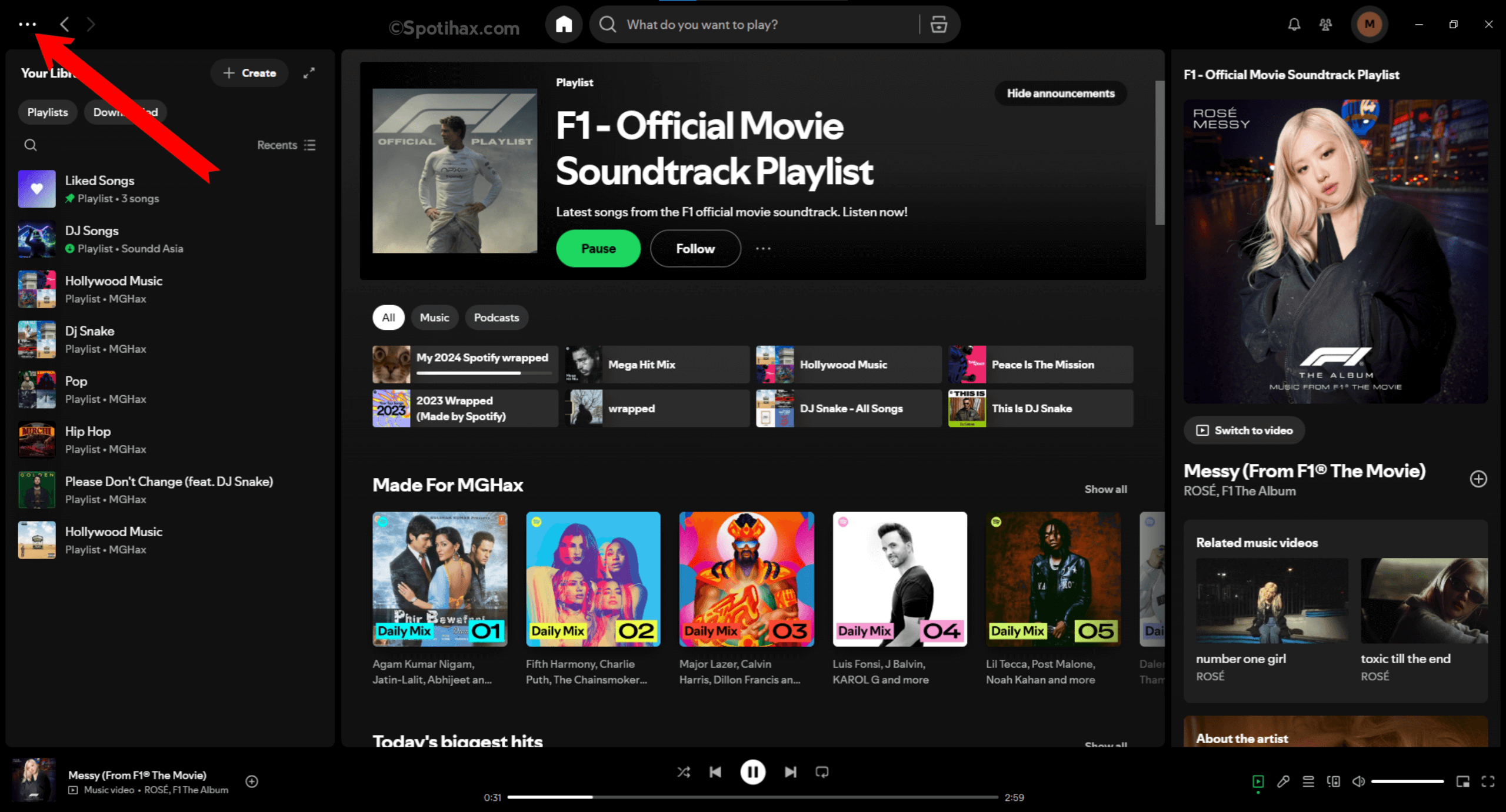Open DJ Songs playlist by Soundd Asia
Image resolution: width=1506 pixels, height=812 pixels.
click(x=171, y=239)
